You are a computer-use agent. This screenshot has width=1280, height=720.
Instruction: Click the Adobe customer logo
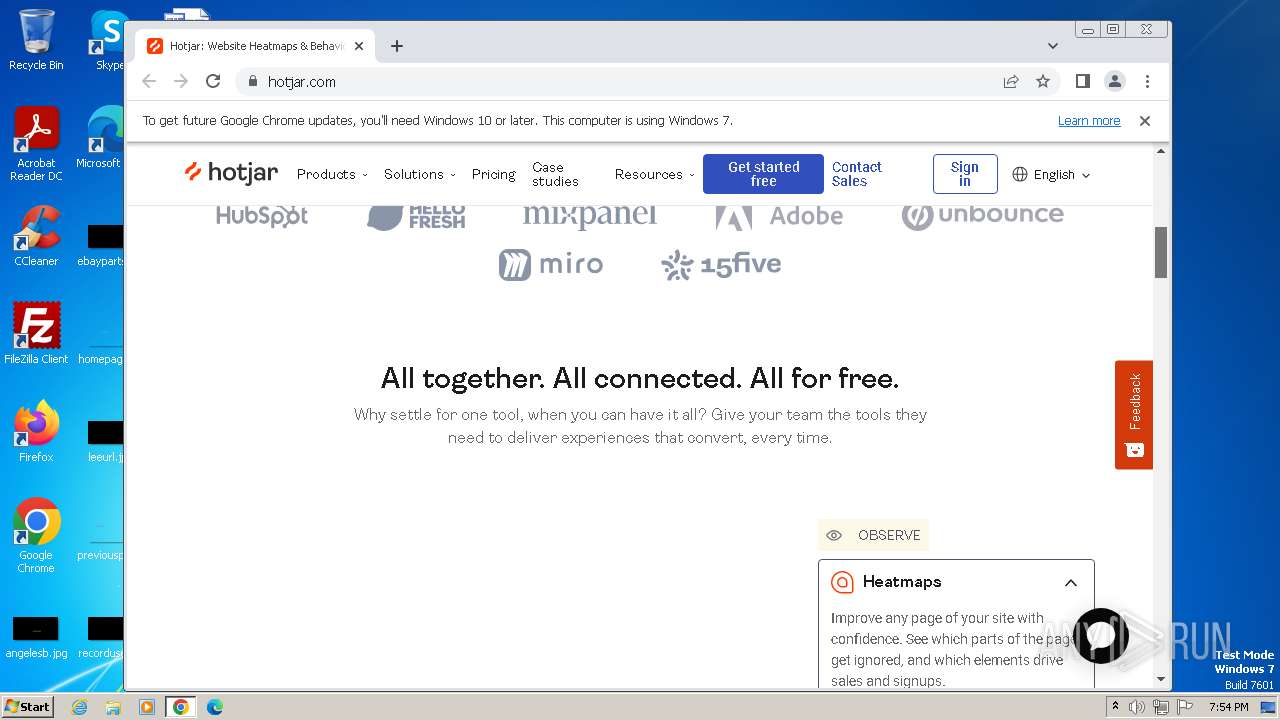coord(779,215)
